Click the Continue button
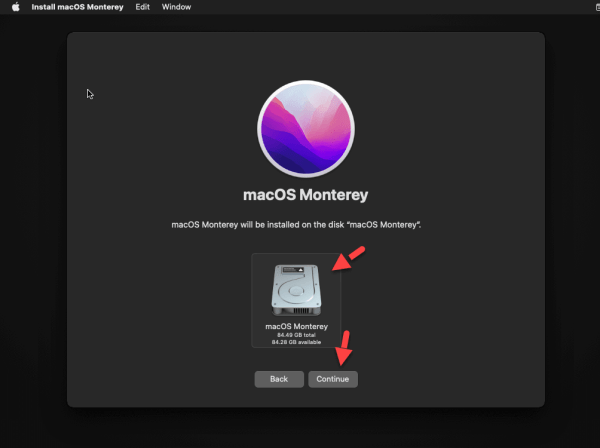This screenshot has height=448, width=600. tap(333, 379)
